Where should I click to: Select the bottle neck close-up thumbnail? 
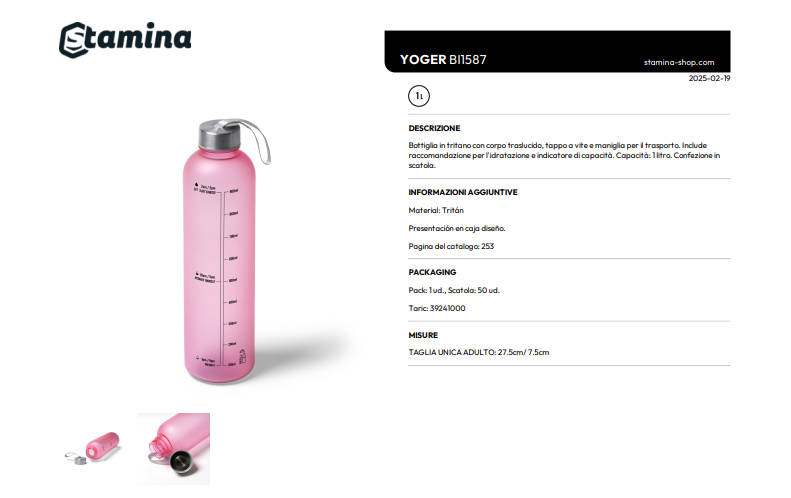tap(174, 449)
